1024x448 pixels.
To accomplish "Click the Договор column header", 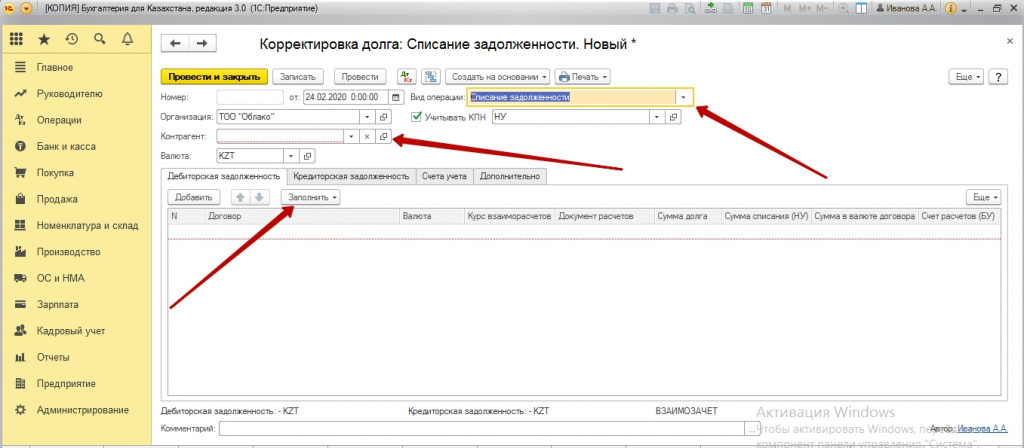I will [301, 216].
